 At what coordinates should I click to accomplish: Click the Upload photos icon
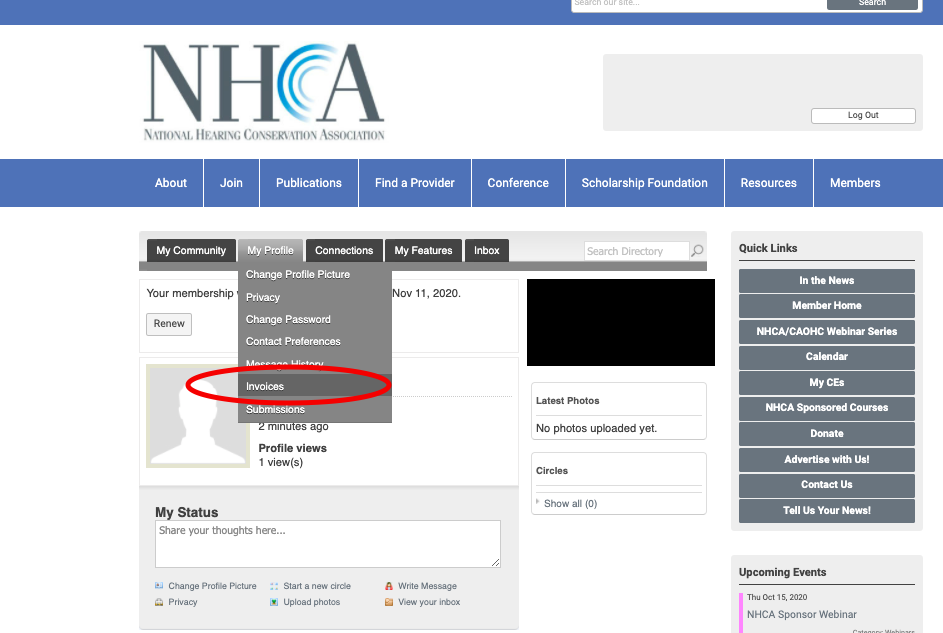click(x=274, y=602)
